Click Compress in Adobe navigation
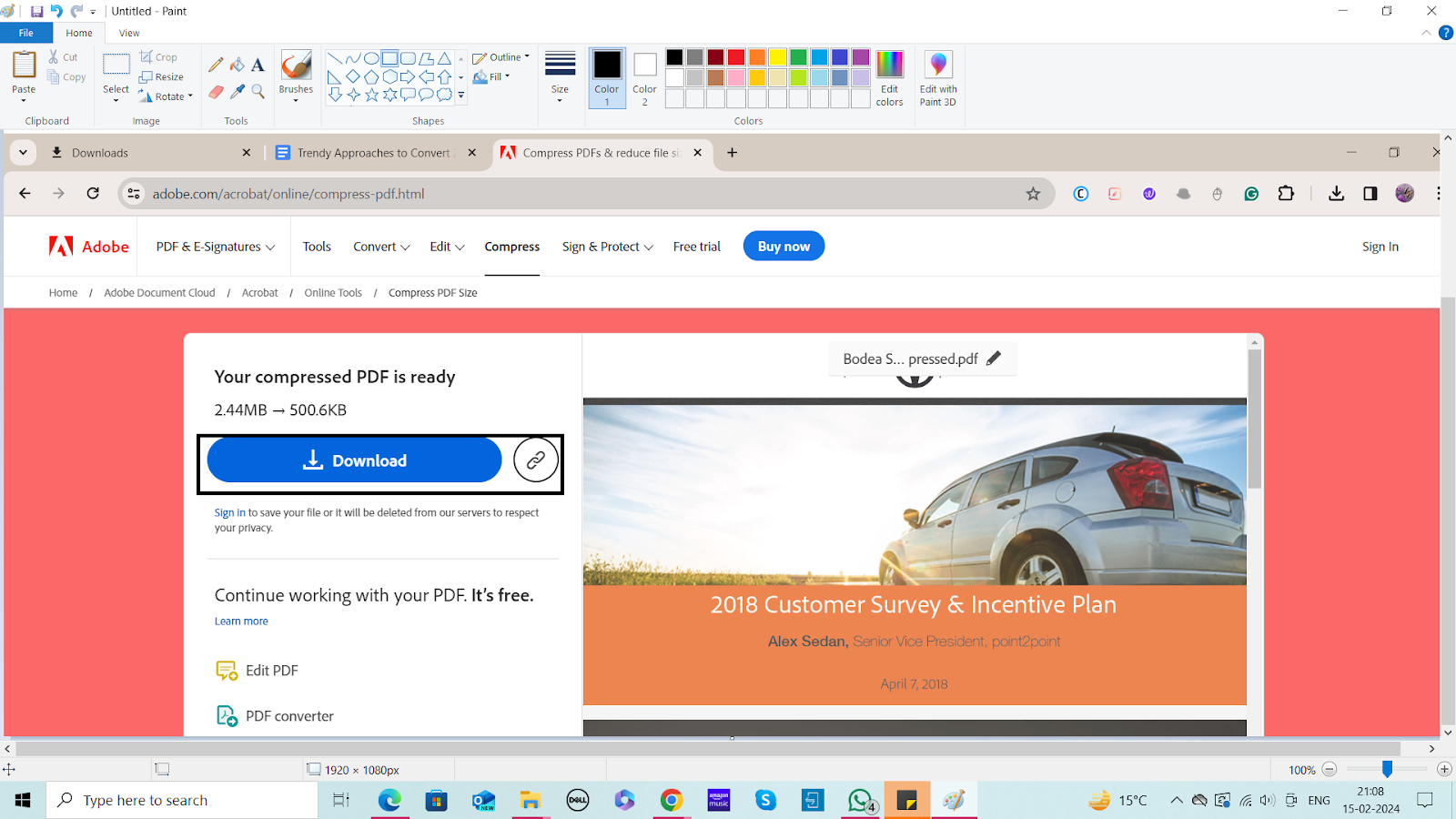This screenshot has width=1456, height=819. click(x=512, y=247)
